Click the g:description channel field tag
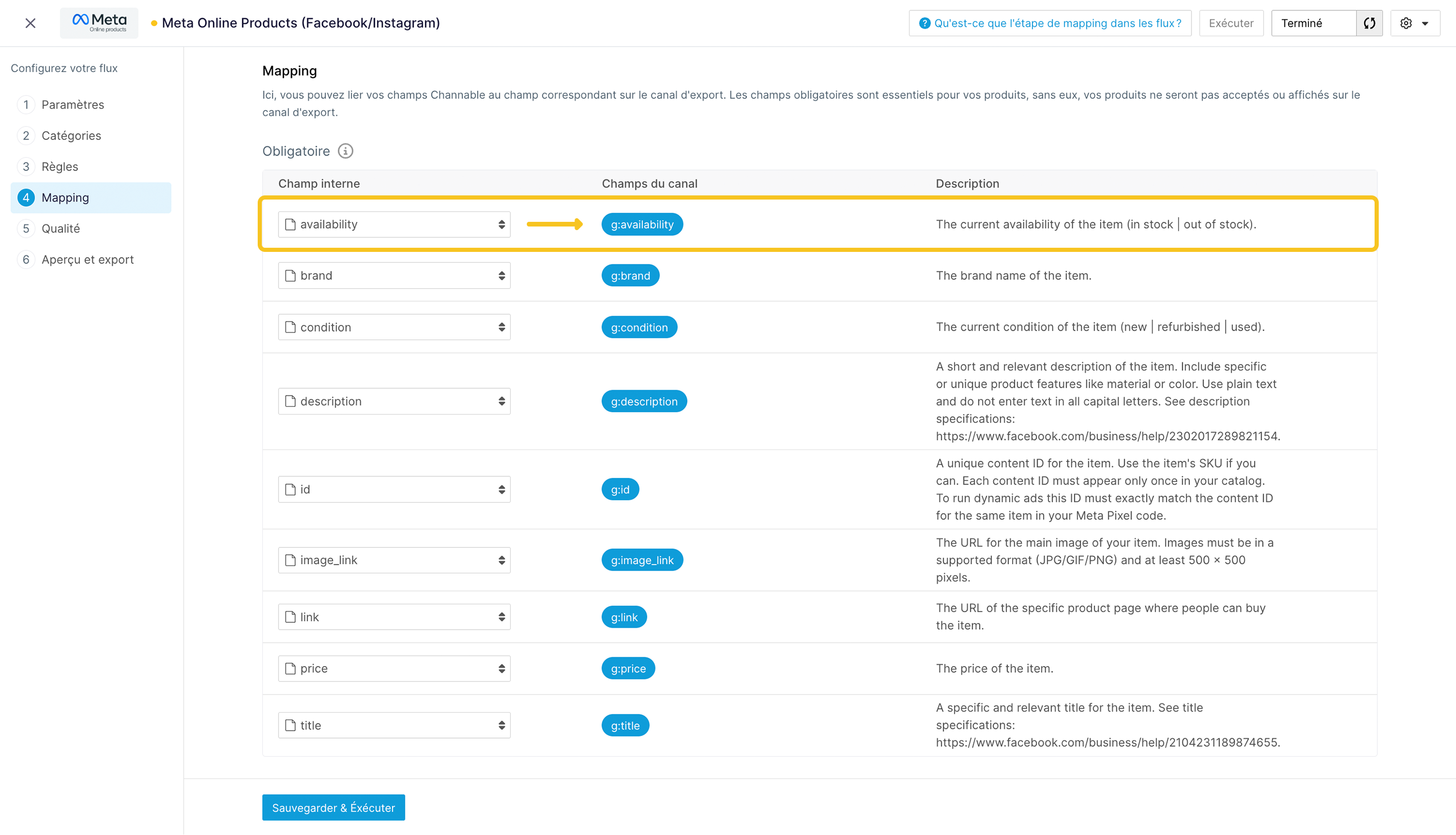 point(643,402)
